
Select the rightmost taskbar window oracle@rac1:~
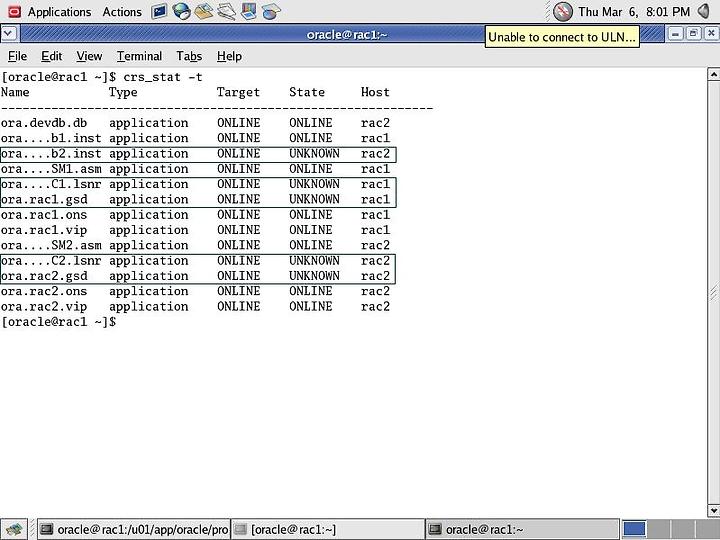coord(522,529)
